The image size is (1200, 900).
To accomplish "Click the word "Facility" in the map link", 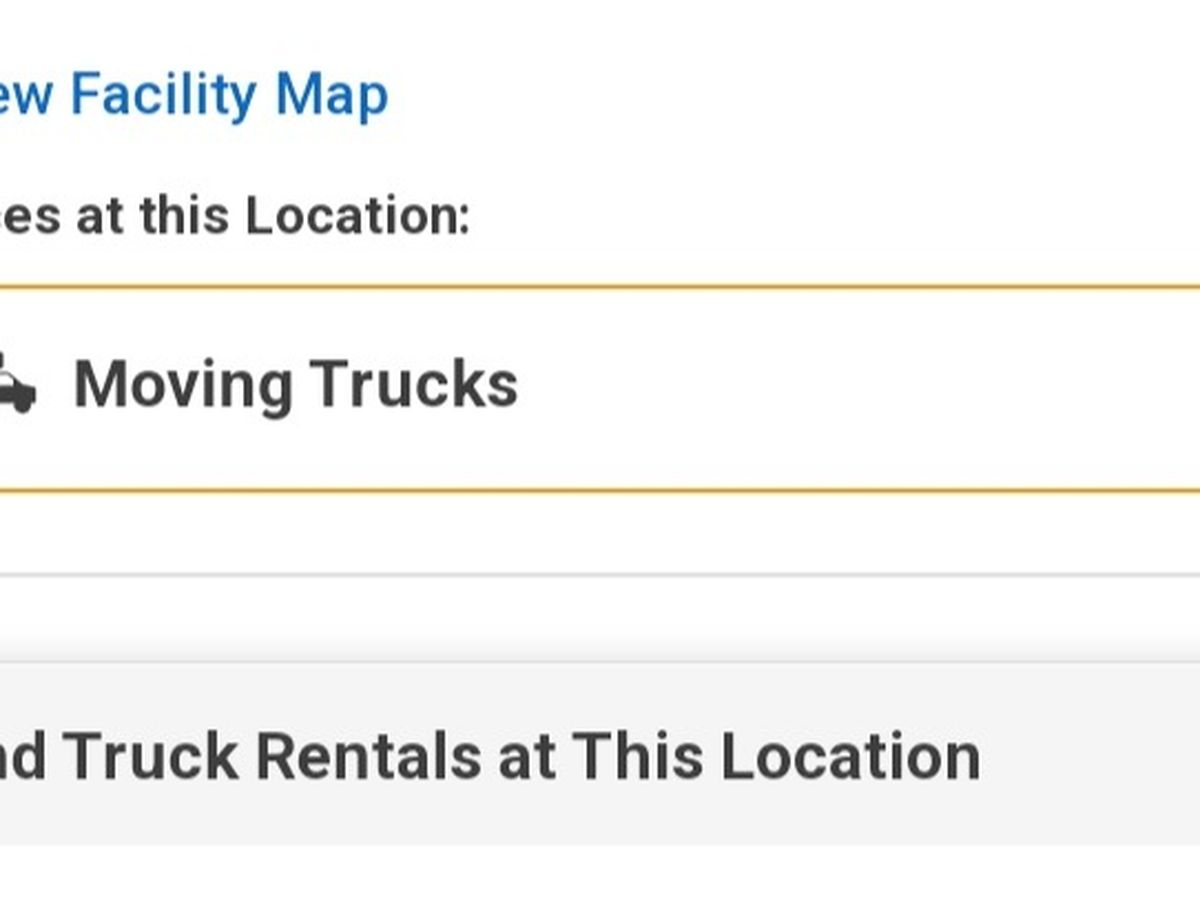I will (x=163, y=96).
